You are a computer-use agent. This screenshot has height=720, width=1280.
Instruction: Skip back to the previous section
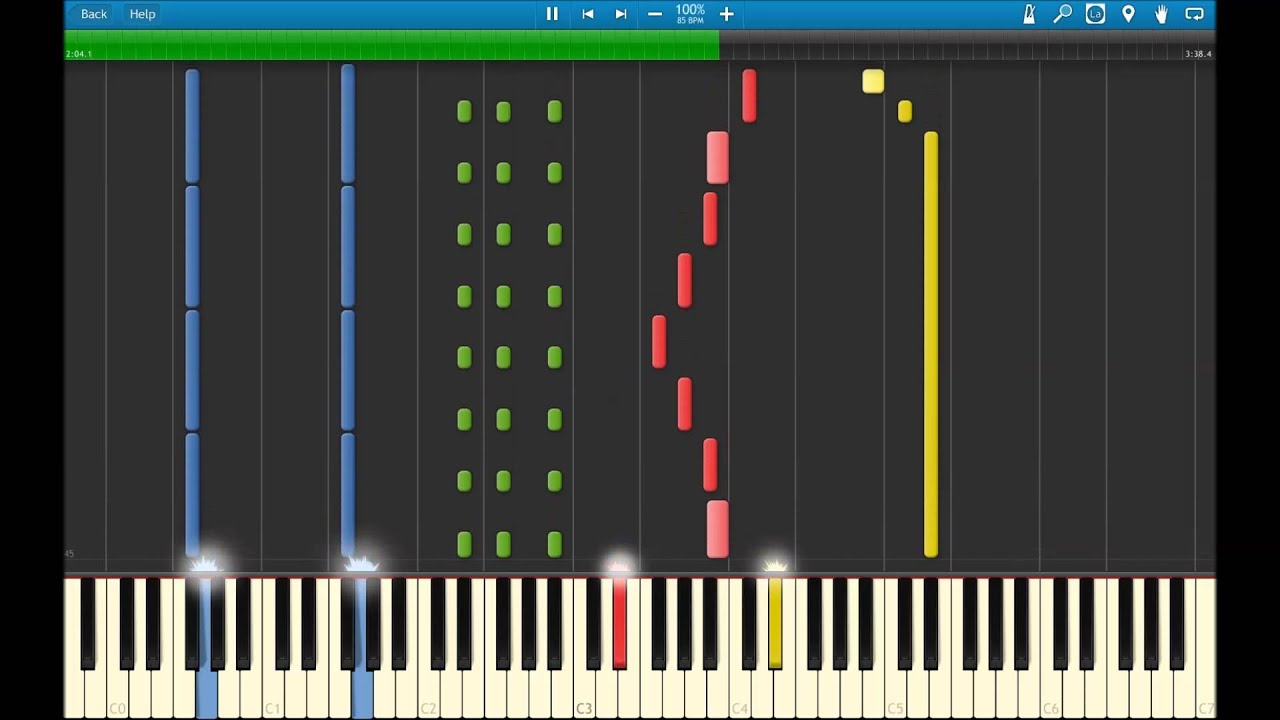pos(588,14)
